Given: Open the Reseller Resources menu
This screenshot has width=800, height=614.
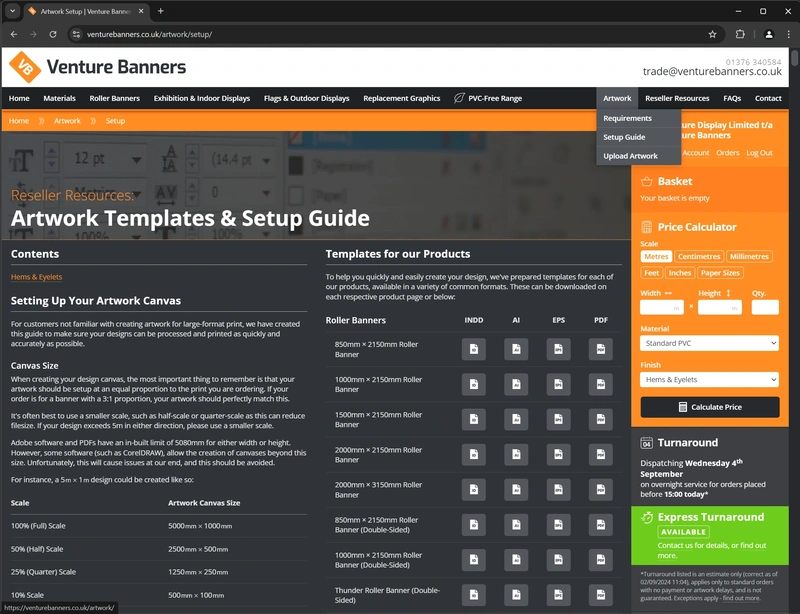Looking at the screenshot, I should tap(677, 99).
